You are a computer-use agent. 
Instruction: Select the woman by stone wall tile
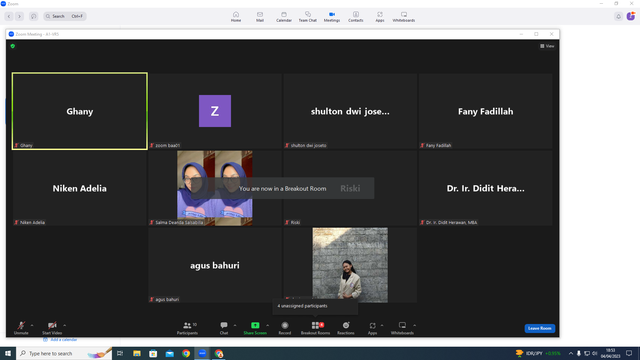(x=350, y=265)
